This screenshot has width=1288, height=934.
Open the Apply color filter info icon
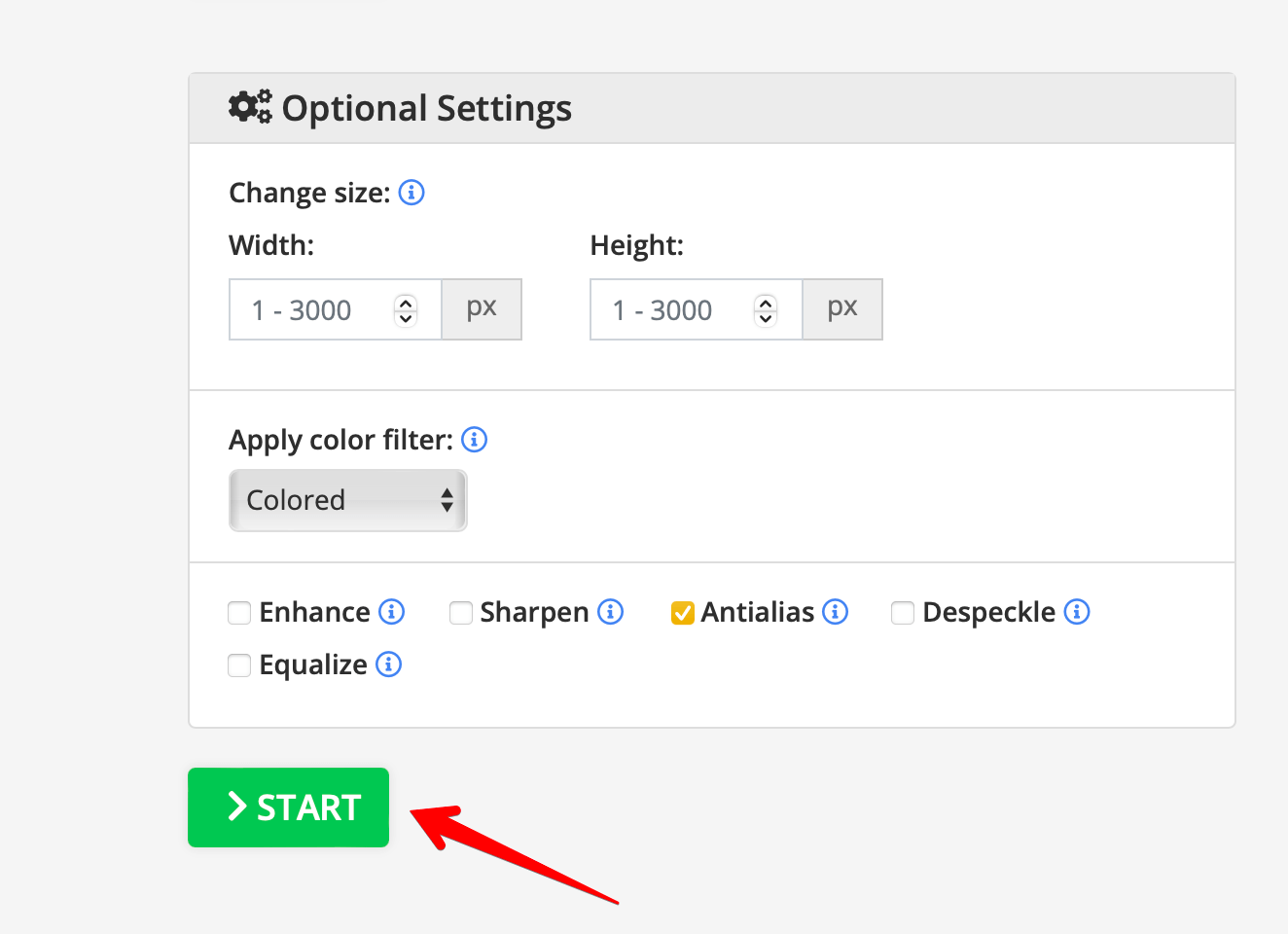(474, 440)
